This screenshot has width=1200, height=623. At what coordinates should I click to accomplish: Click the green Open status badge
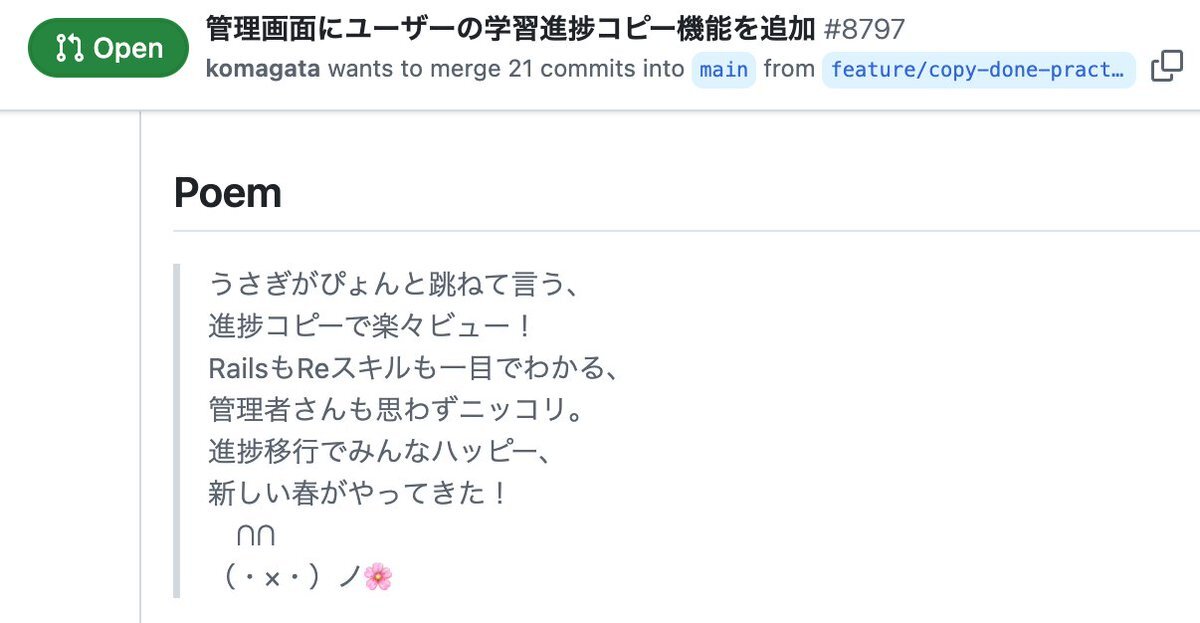click(x=109, y=48)
